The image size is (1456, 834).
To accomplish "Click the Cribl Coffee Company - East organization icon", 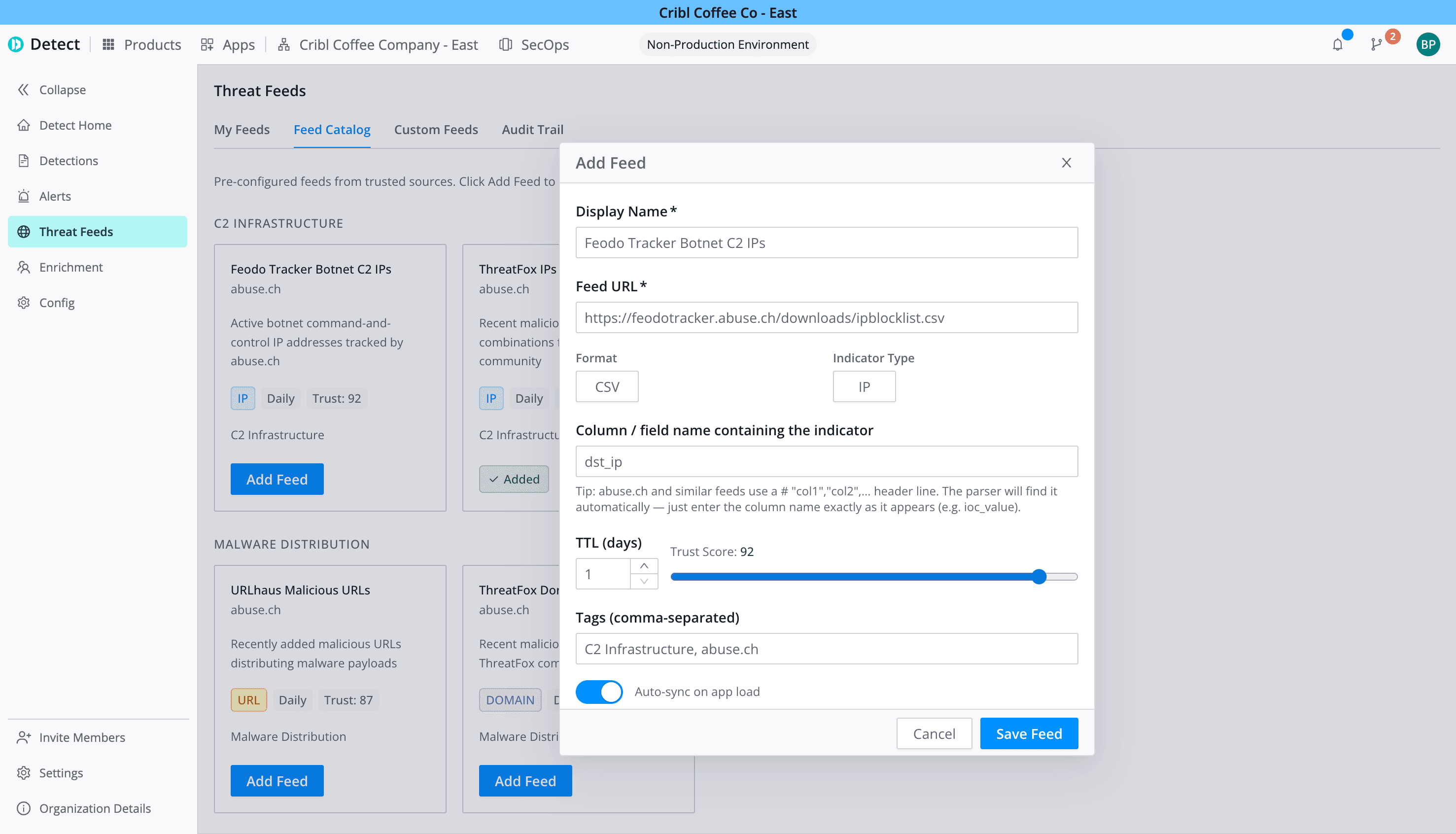I will tap(283, 44).
